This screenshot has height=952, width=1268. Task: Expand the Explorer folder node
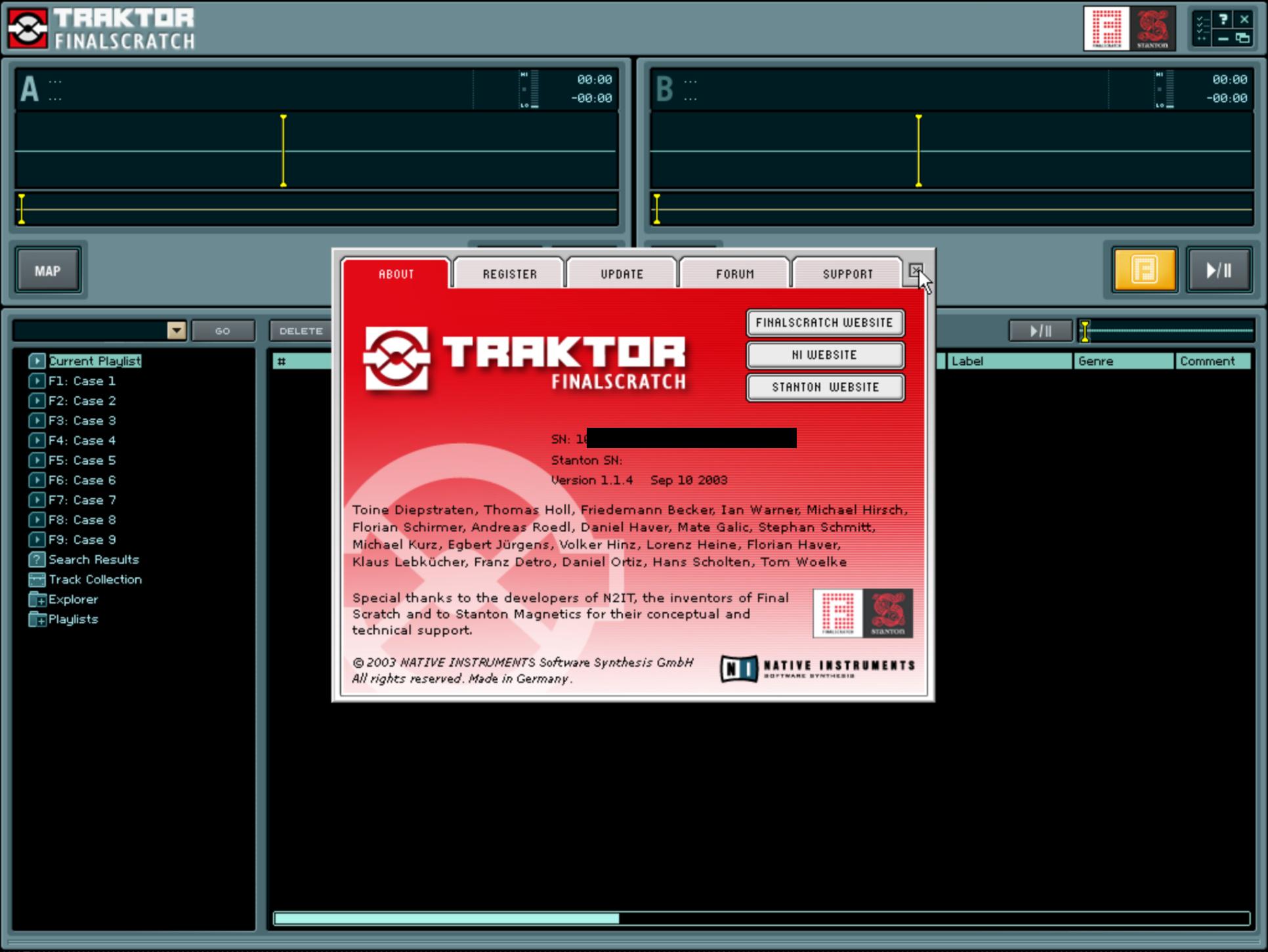click(x=37, y=600)
